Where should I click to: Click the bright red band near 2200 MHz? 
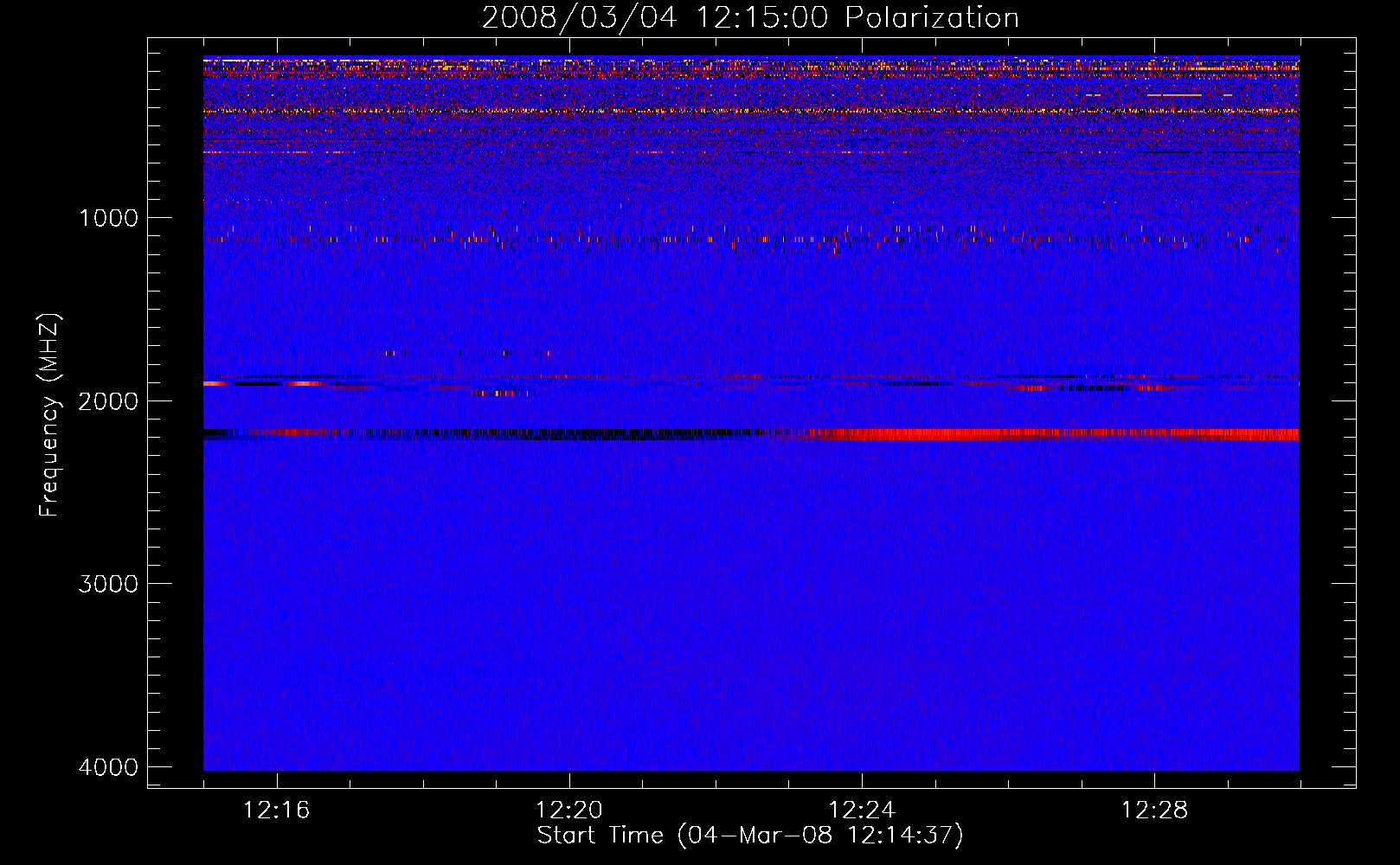click(x=1038, y=434)
